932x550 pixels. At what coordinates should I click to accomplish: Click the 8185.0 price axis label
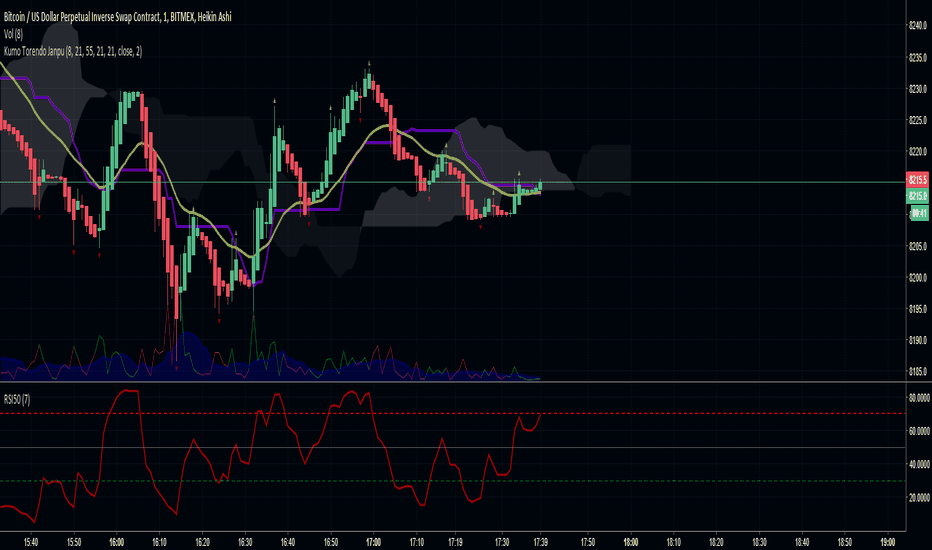point(918,372)
